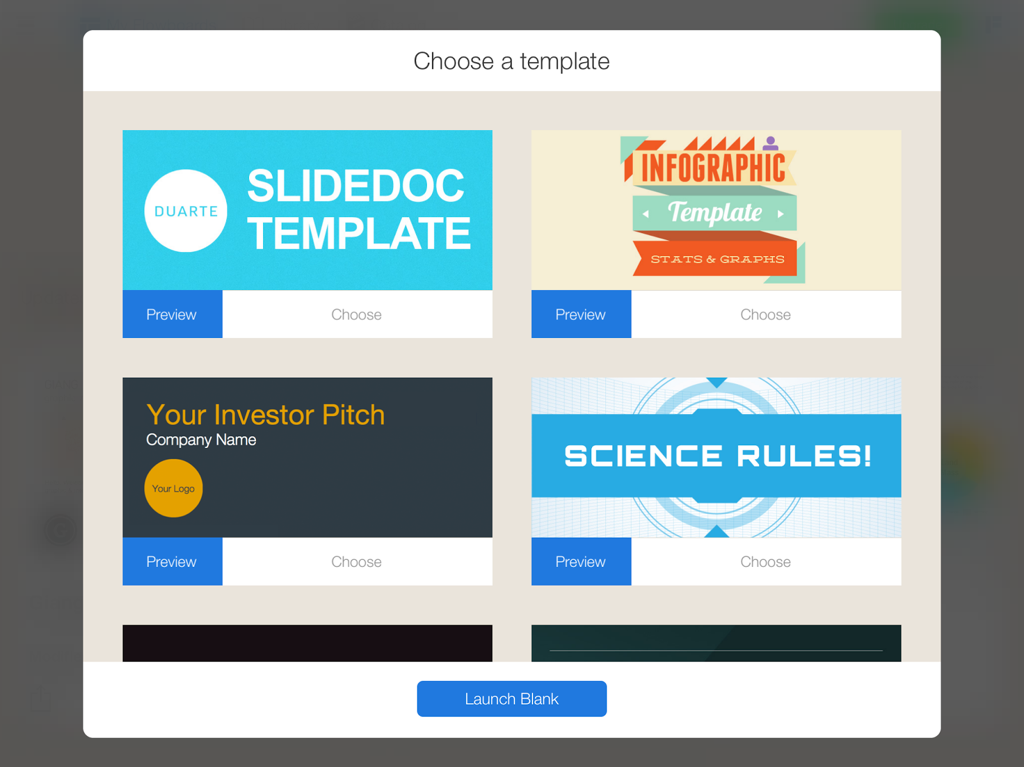Choose the Slidedoc template
1024x767 pixels.
pos(357,314)
